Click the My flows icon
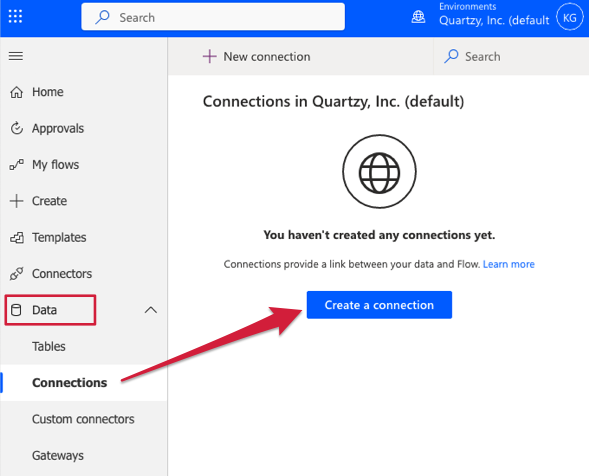 [16, 165]
